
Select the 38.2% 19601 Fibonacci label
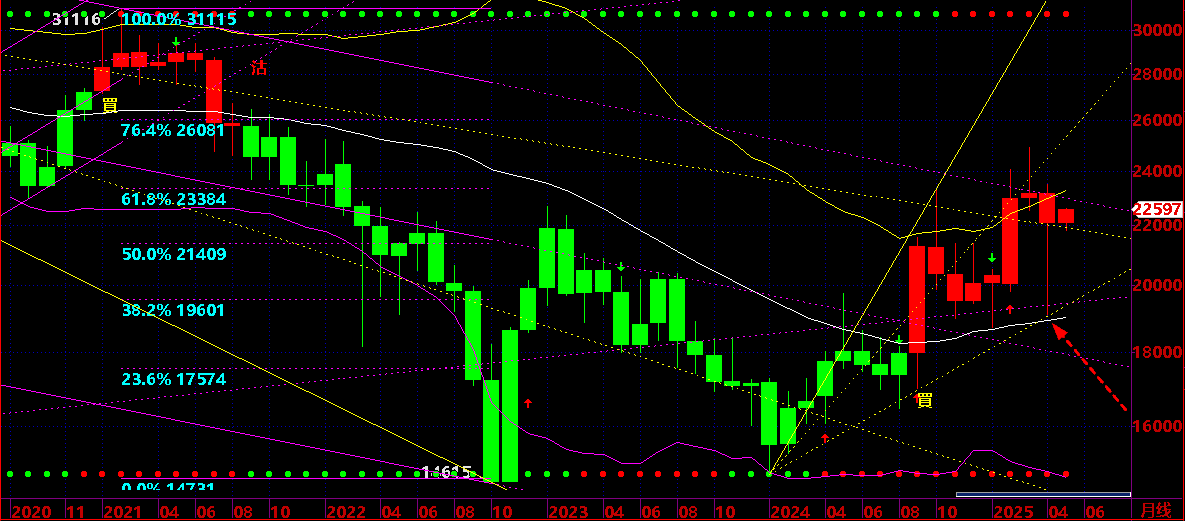tap(174, 310)
